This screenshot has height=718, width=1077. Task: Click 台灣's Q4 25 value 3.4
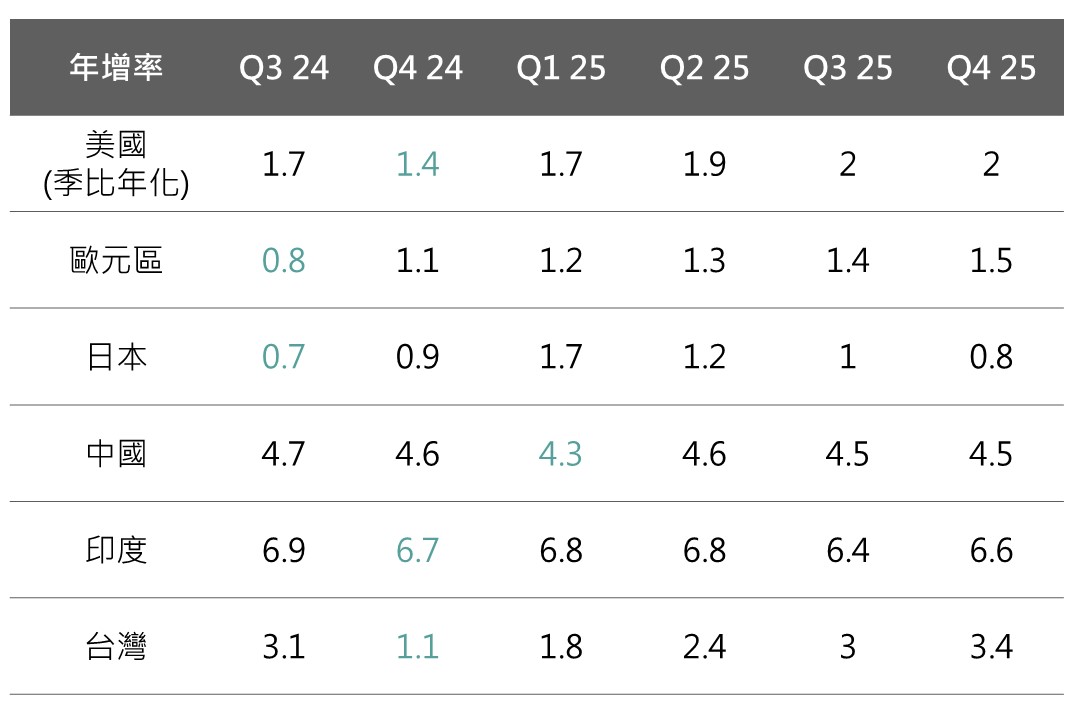[991, 647]
